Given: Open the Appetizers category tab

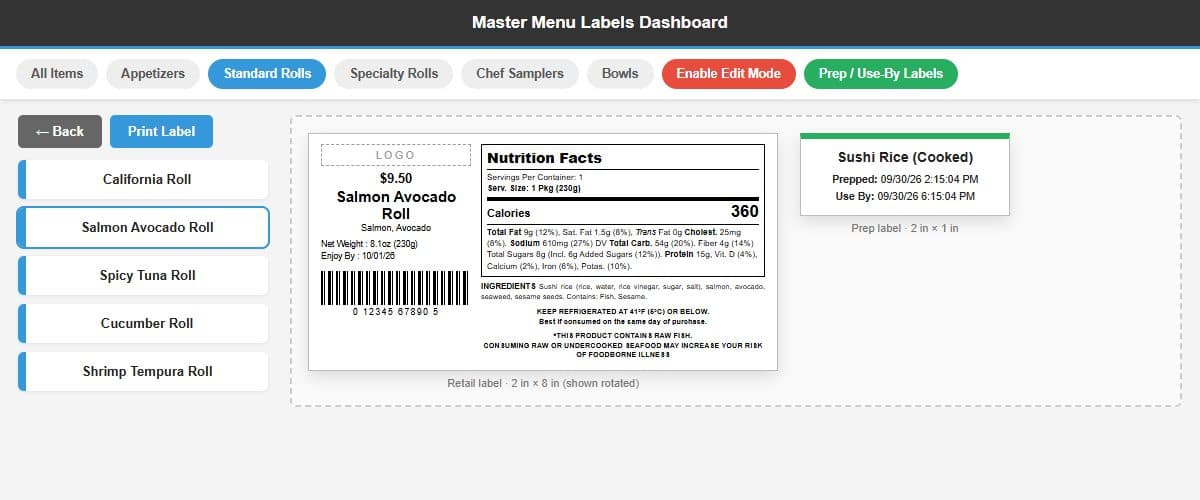Looking at the screenshot, I should (153, 74).
